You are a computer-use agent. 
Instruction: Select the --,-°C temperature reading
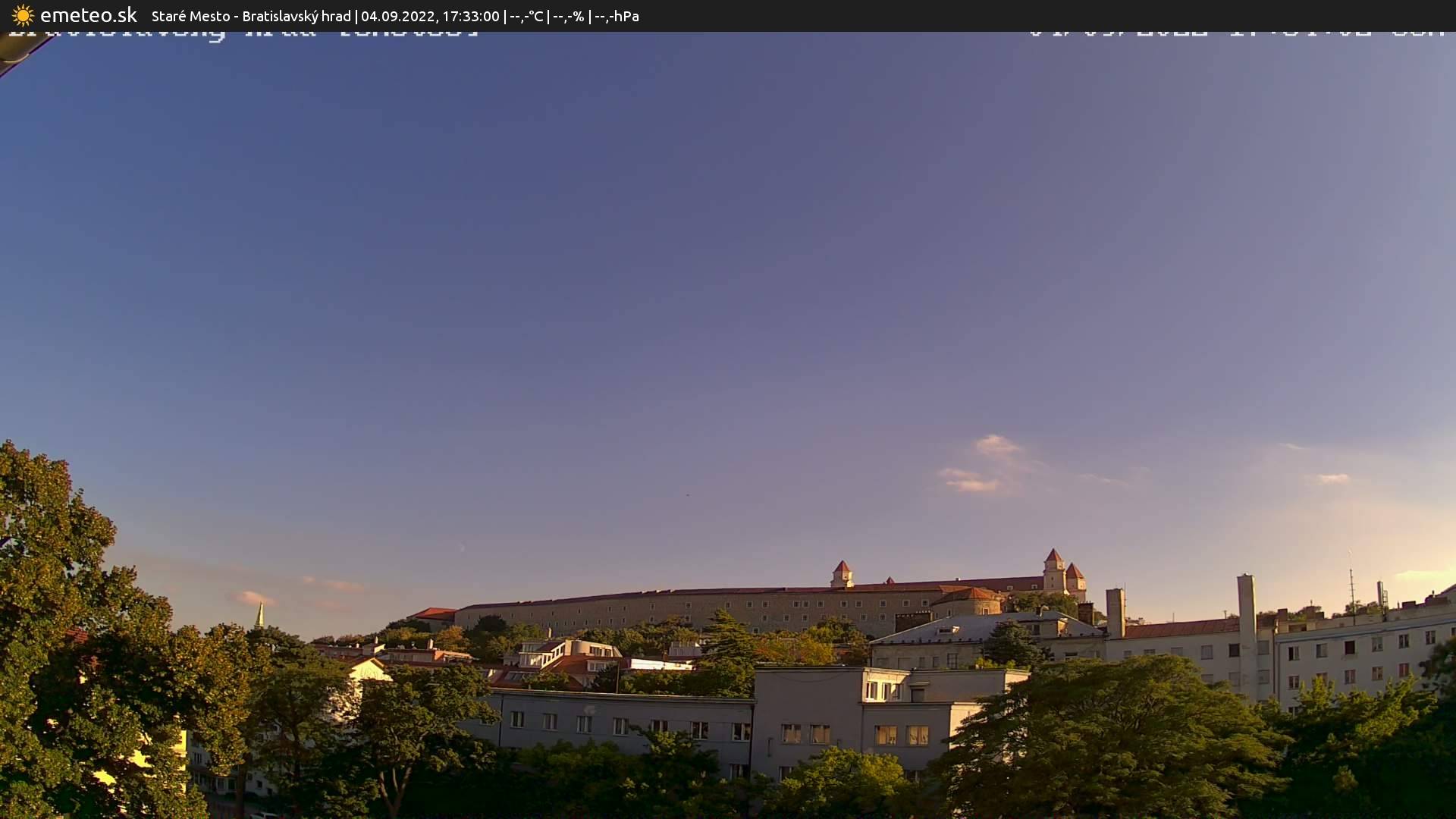527,15
